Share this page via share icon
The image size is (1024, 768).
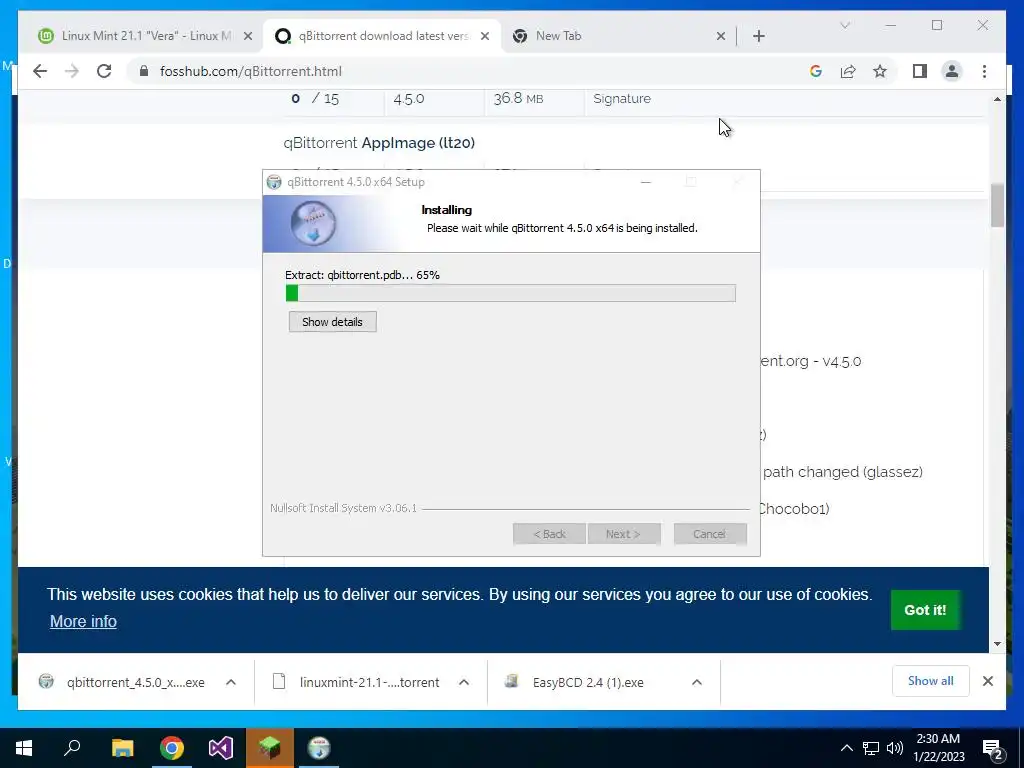point(848,71)
